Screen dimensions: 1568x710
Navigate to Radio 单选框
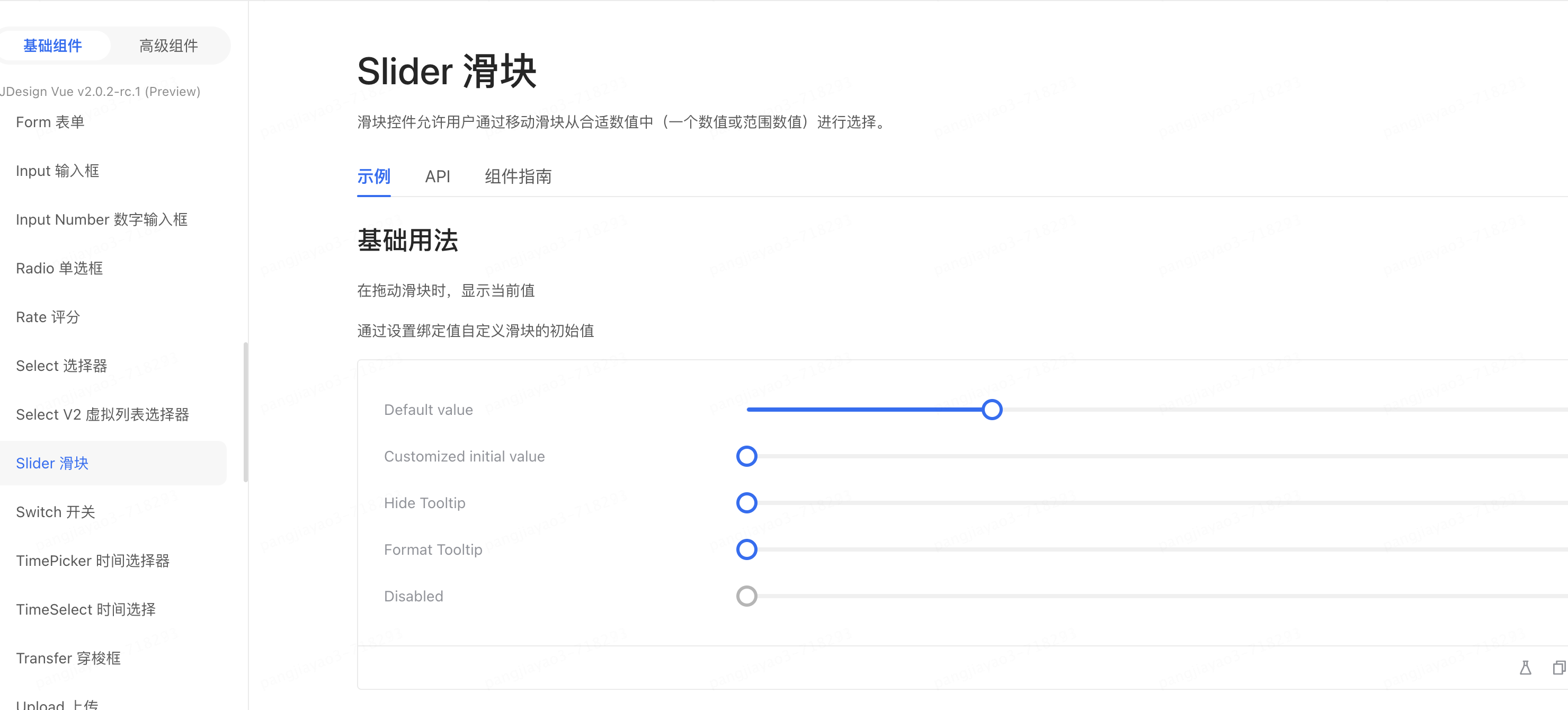[x=59, y=269]
